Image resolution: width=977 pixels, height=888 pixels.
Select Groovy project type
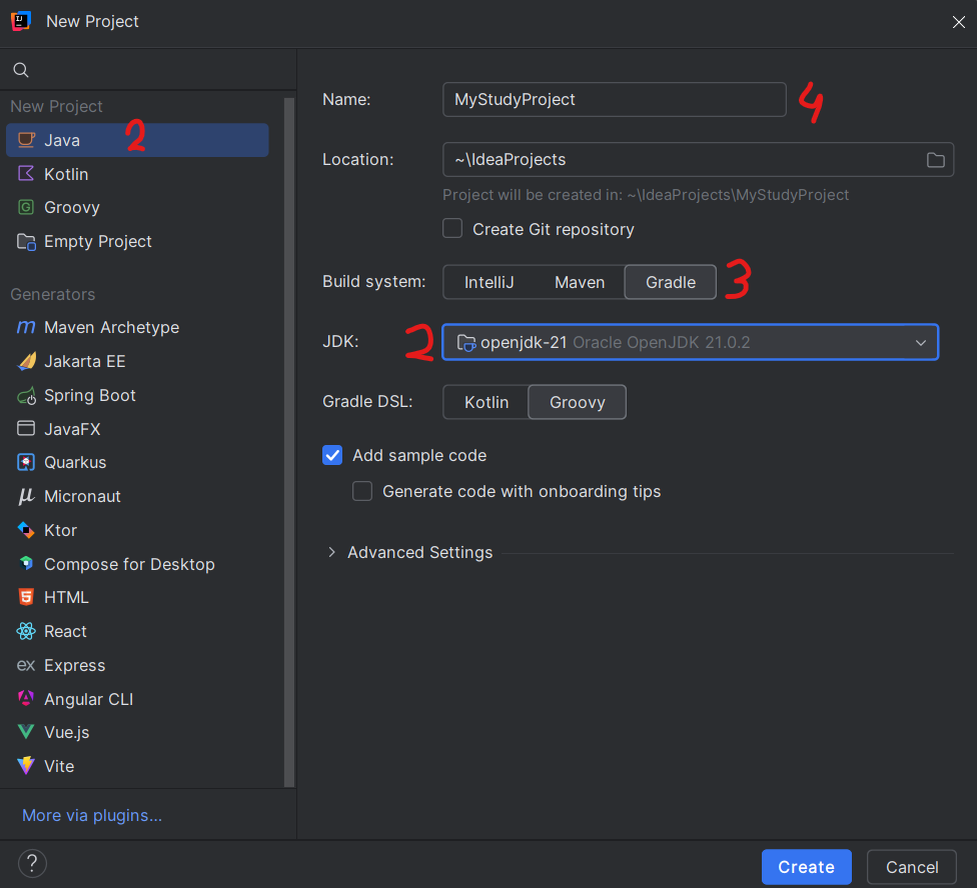pyautogui.click(x=137, y=207)
